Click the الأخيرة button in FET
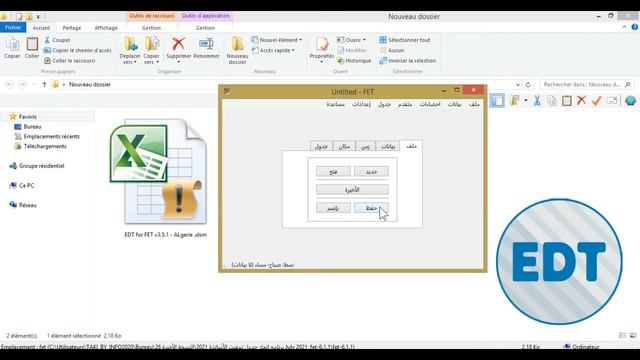 (352, 189)
